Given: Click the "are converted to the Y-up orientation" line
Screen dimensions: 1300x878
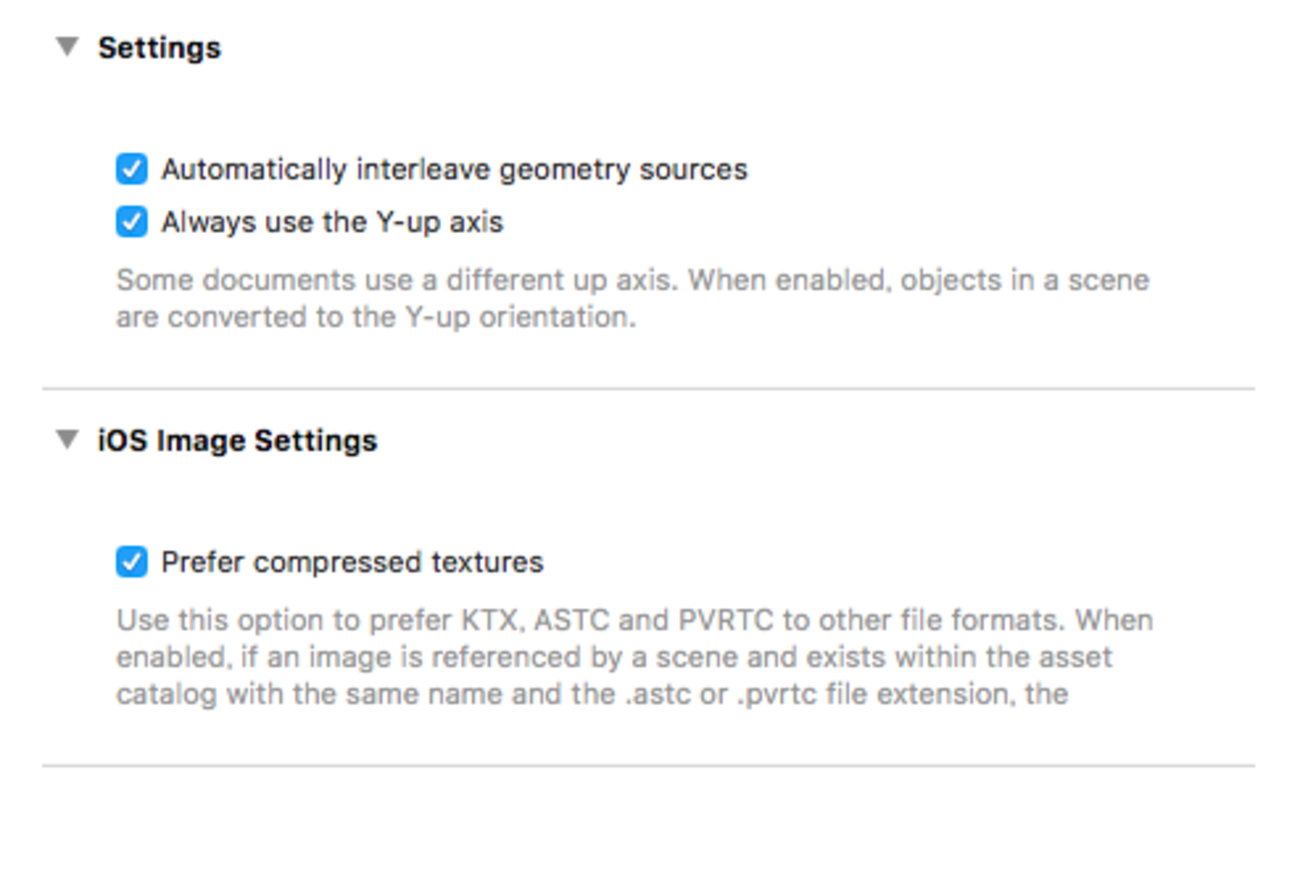Looking at the screenshot, I should click(x=376, y=317).
